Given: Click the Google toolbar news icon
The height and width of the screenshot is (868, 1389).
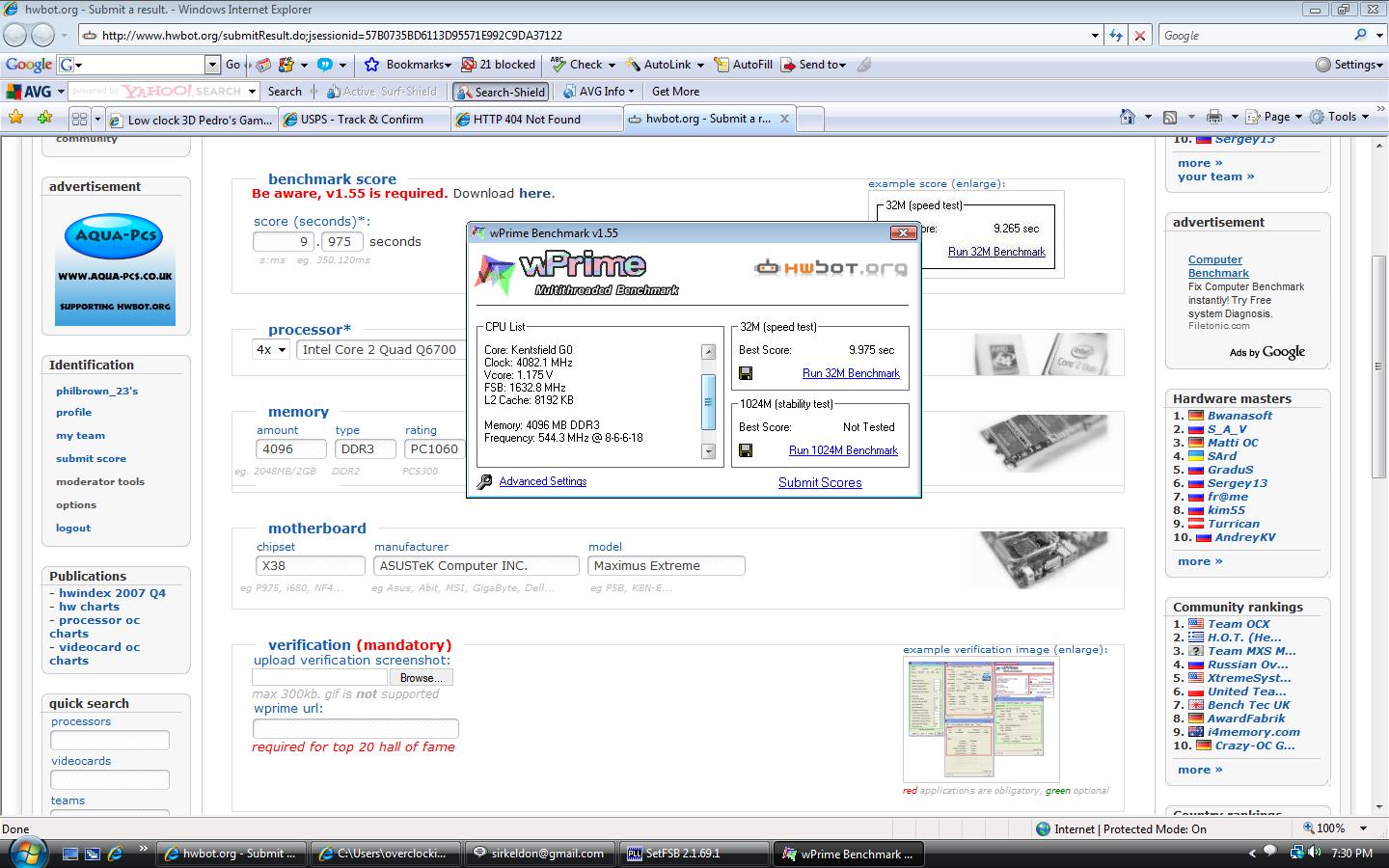Looking at the screenshot, I should 262,65.
